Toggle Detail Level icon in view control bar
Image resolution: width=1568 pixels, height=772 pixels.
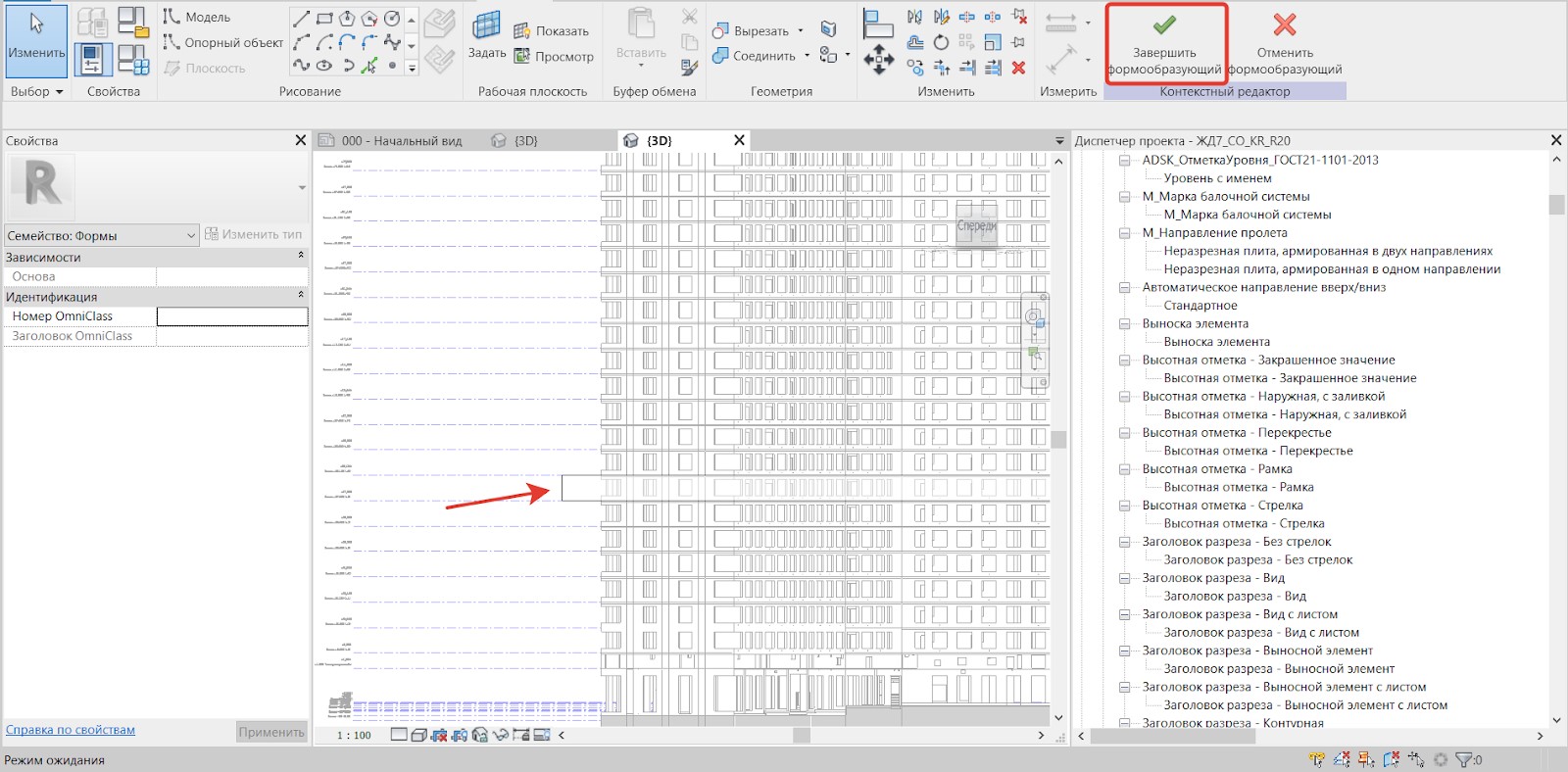(399, 734)
